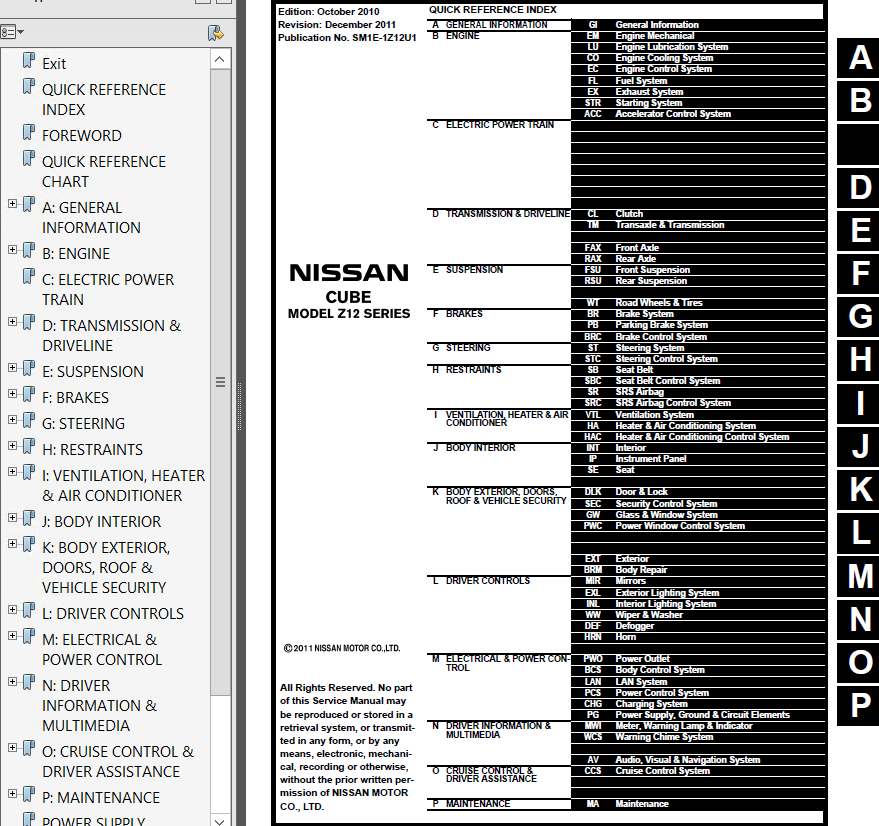Click the black letter A section tab

point(859,58)
